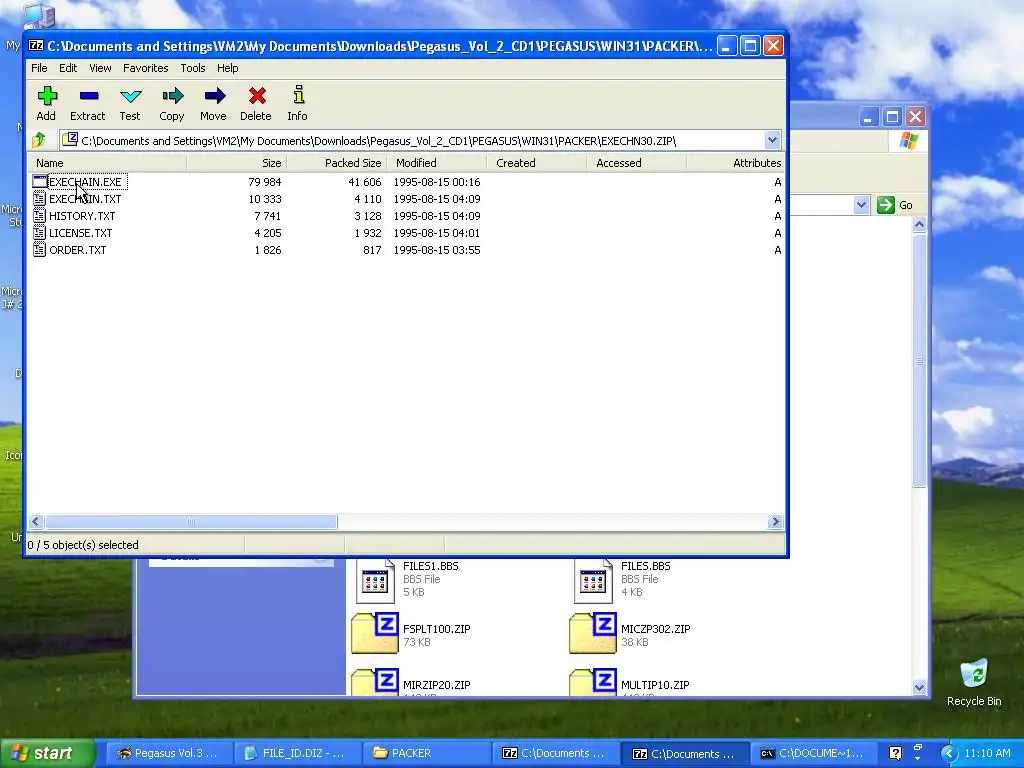Click the tray expand arrow icon
This screenshot has width=1024, height=768.
[949, 753]
